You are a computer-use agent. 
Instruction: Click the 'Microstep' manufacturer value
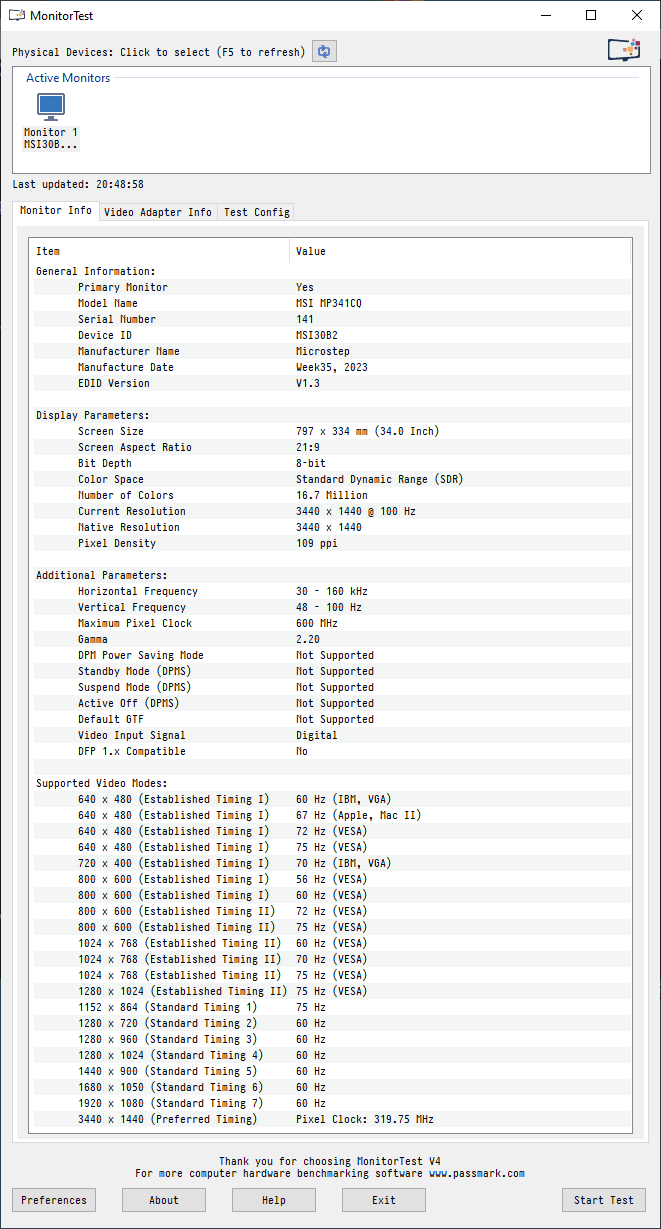tap(323, 351)
